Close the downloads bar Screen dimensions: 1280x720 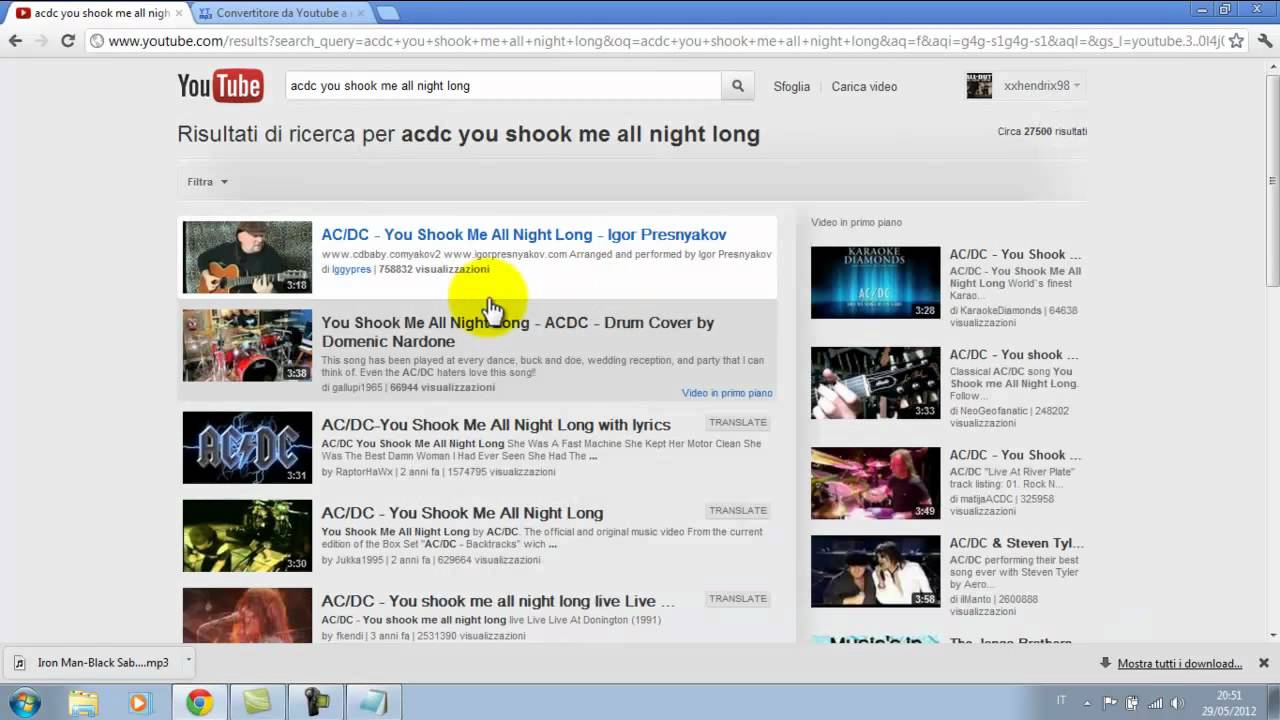coord(1264,663)
